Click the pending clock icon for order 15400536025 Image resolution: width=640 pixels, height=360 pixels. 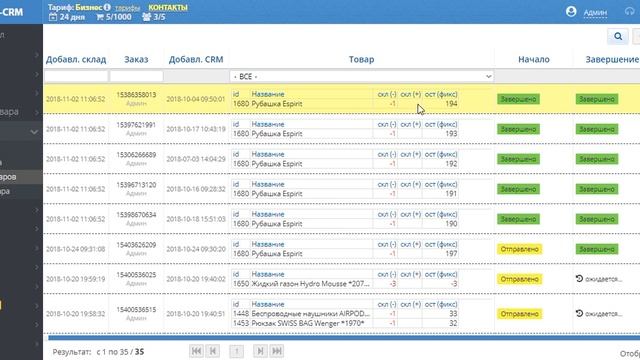coord(579,279)
